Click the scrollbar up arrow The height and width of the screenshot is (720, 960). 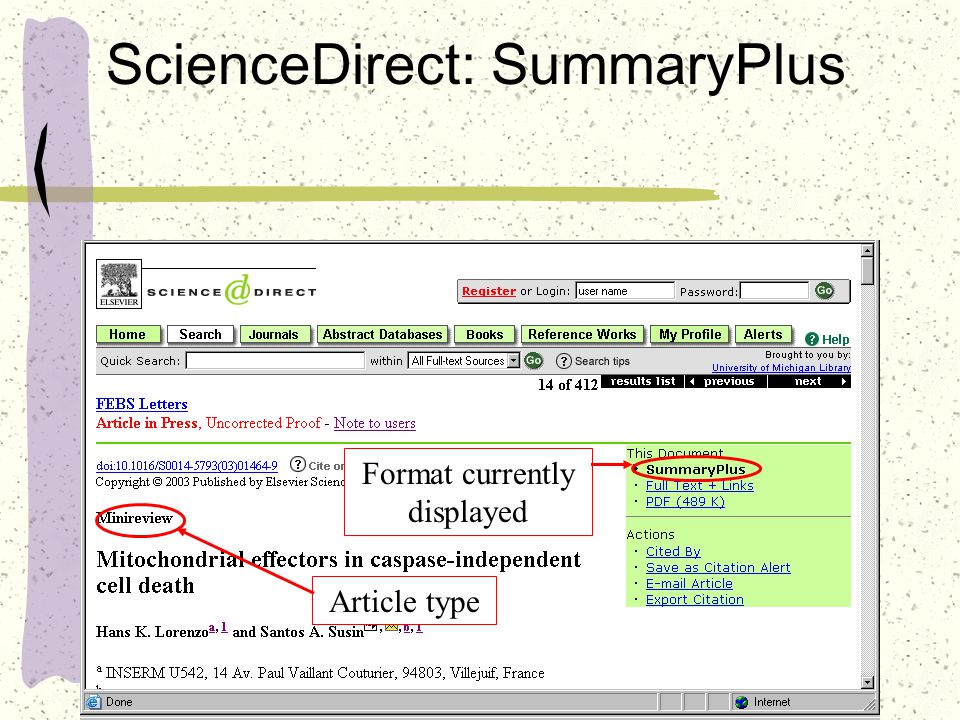point(867,250)
